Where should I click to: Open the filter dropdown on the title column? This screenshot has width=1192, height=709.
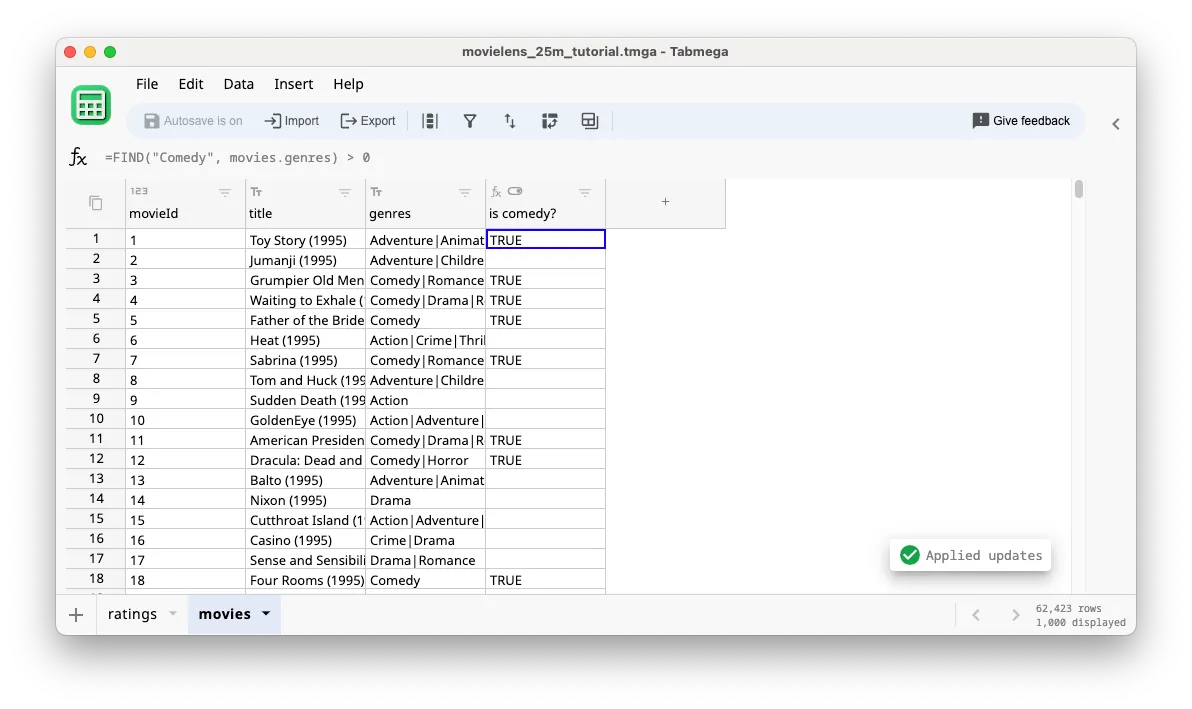click(345, 192)
